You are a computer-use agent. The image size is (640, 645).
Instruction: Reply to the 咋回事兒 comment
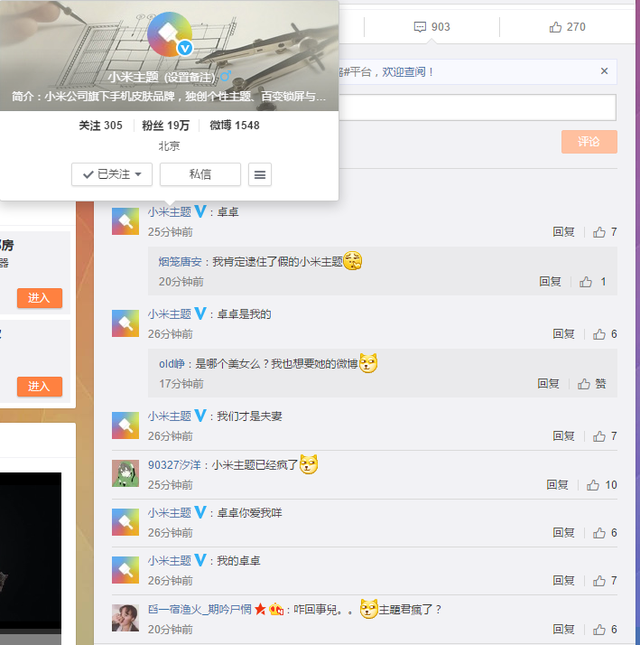[563, 629]
